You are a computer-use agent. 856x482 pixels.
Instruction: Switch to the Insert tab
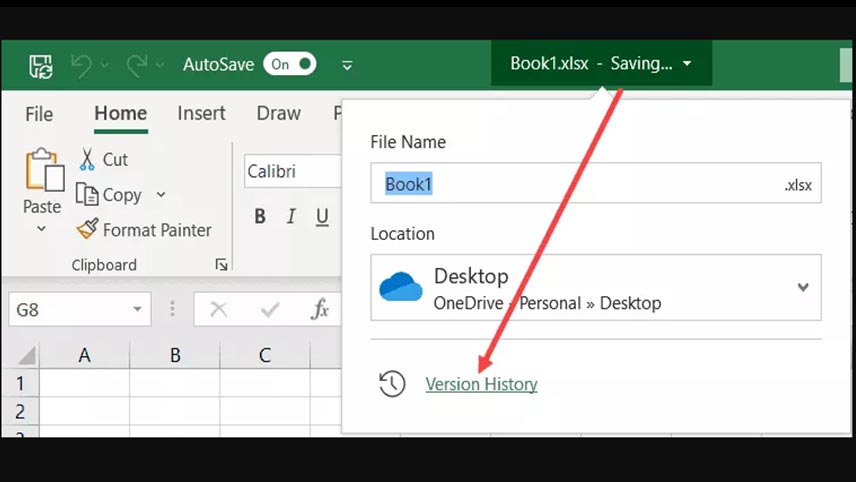click(201, 114)
